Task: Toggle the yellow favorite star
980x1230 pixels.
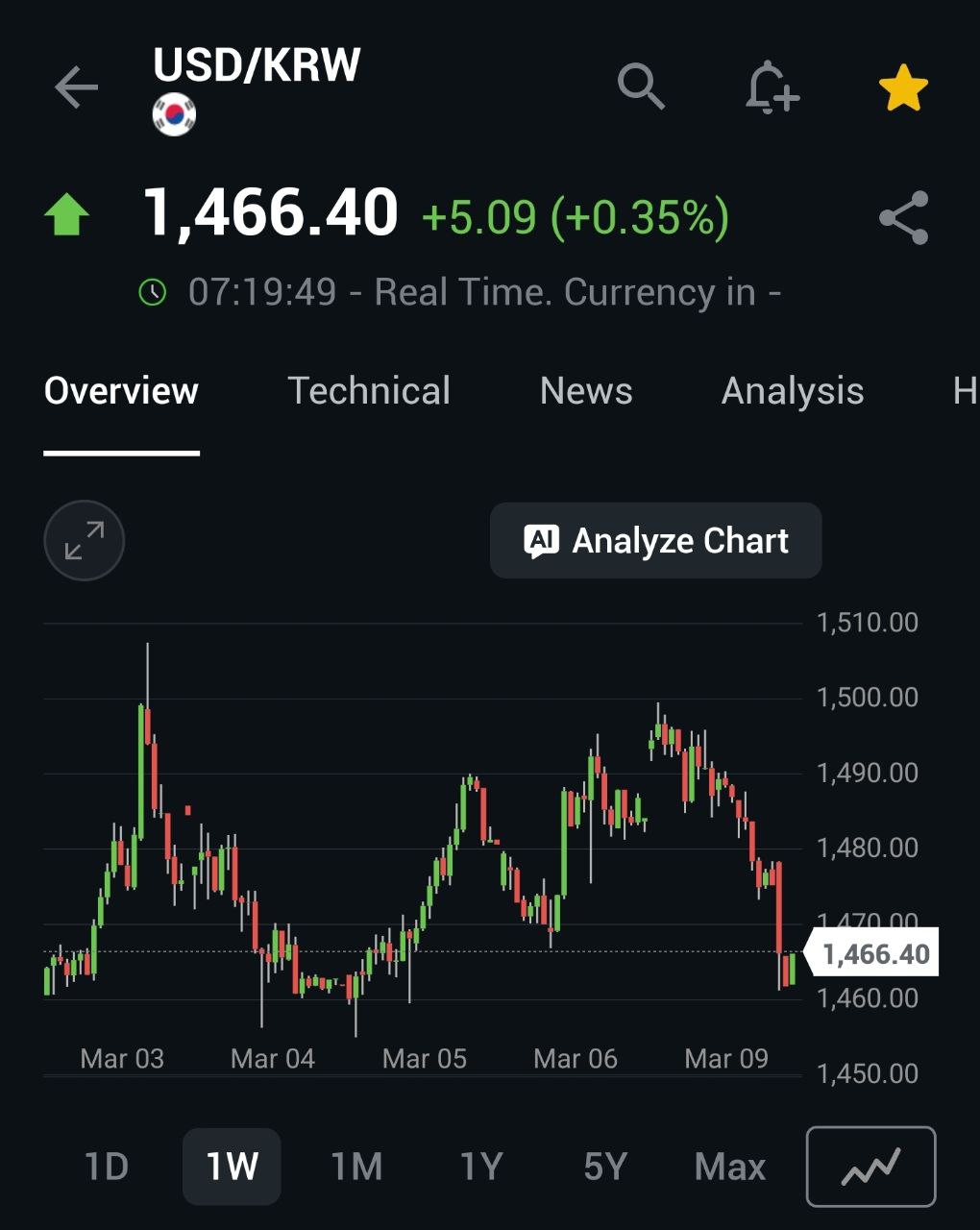Action: (903, 88)
